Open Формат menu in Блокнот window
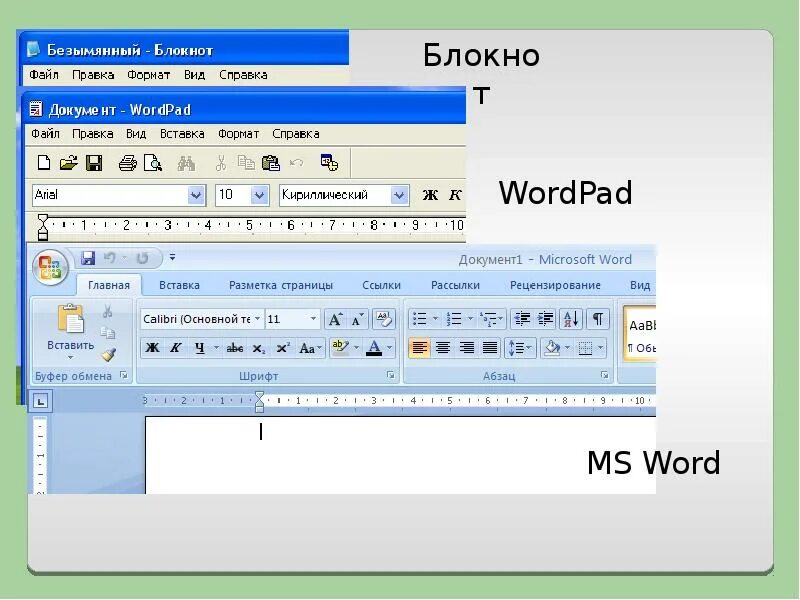 point(148,75)
